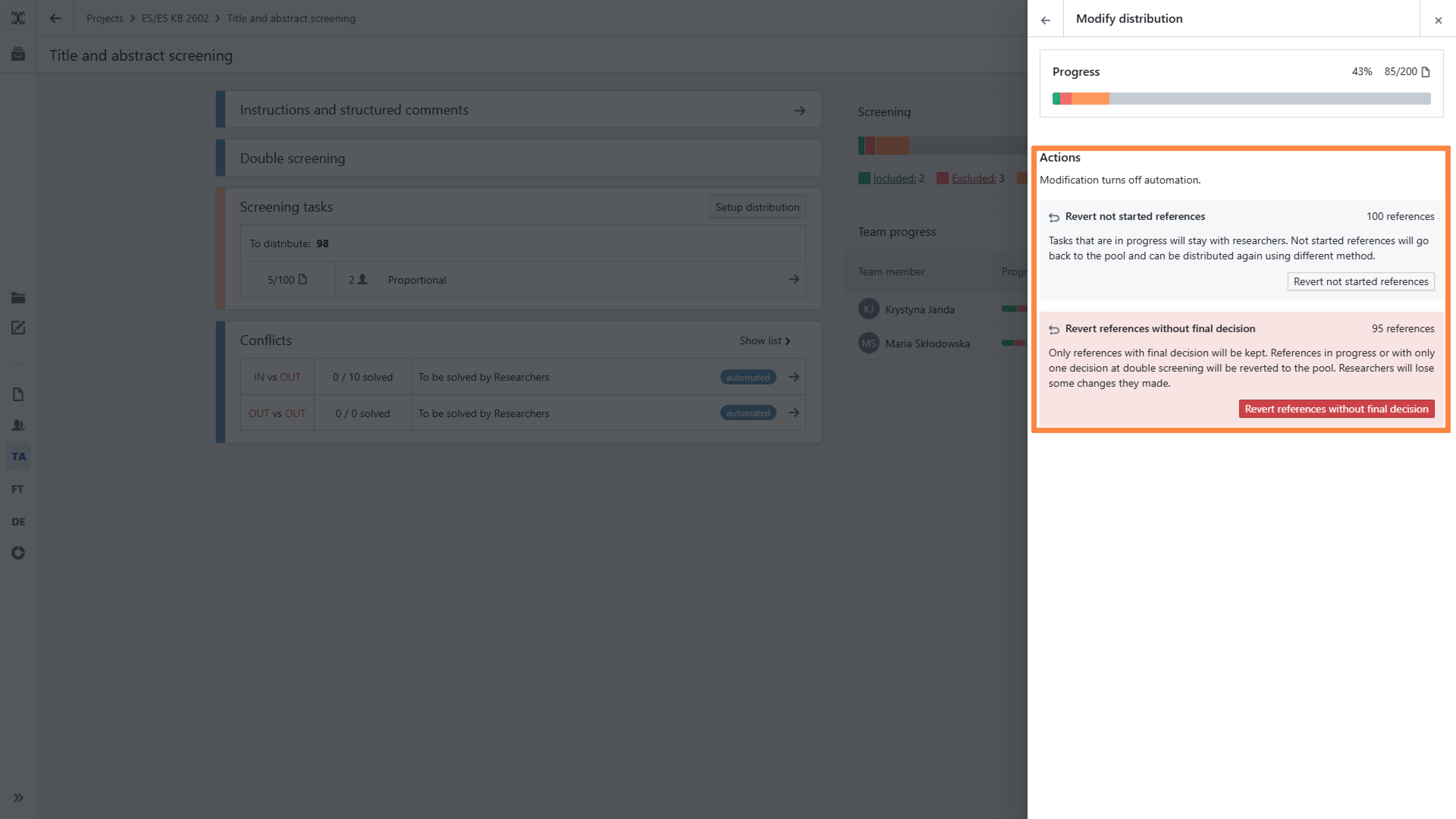Open the FT sidebar item
The image size is (1456, 819).
(18, 489)
